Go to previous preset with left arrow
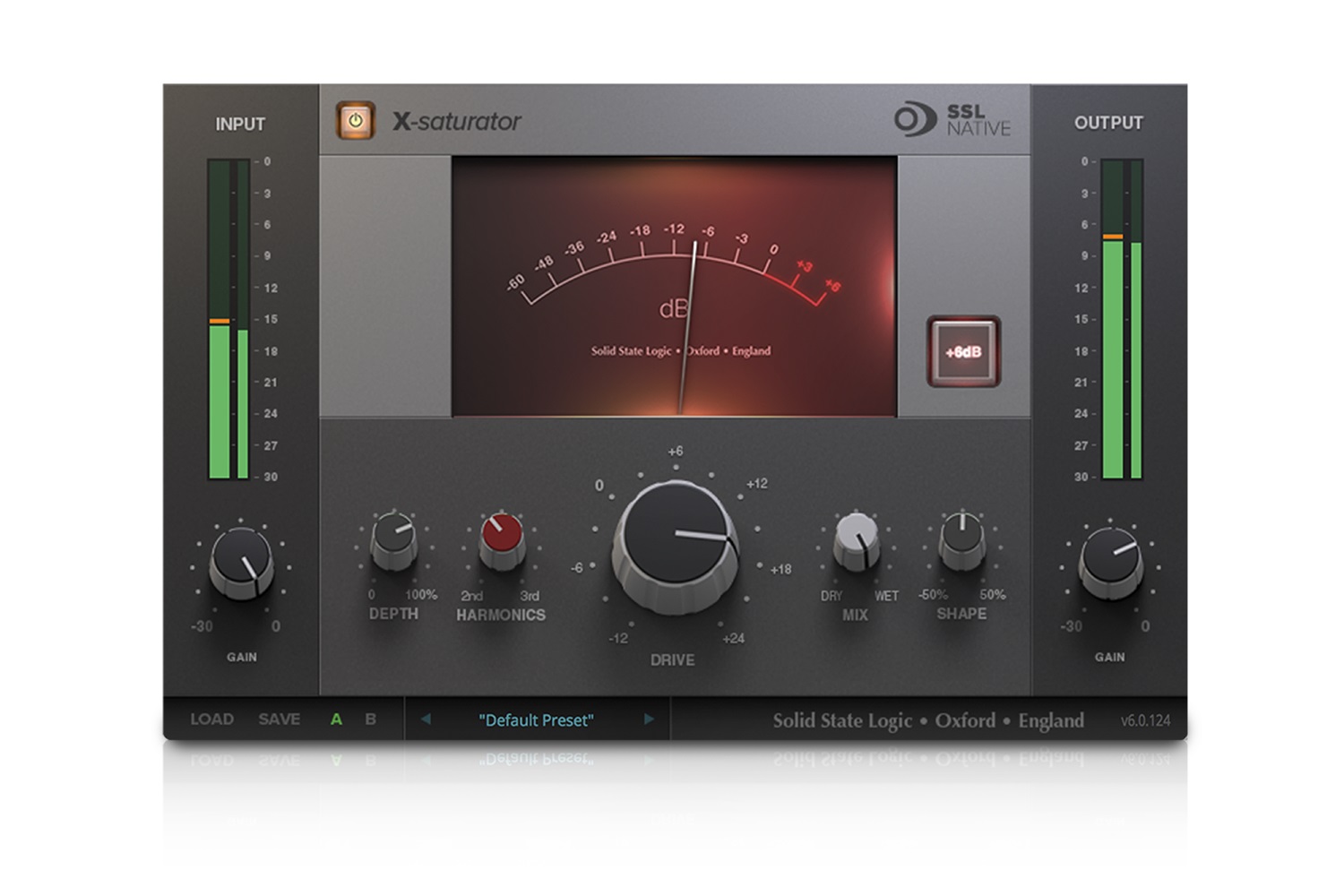The width and height of the screenshot is (1344, 896). (x=426, y=719)
